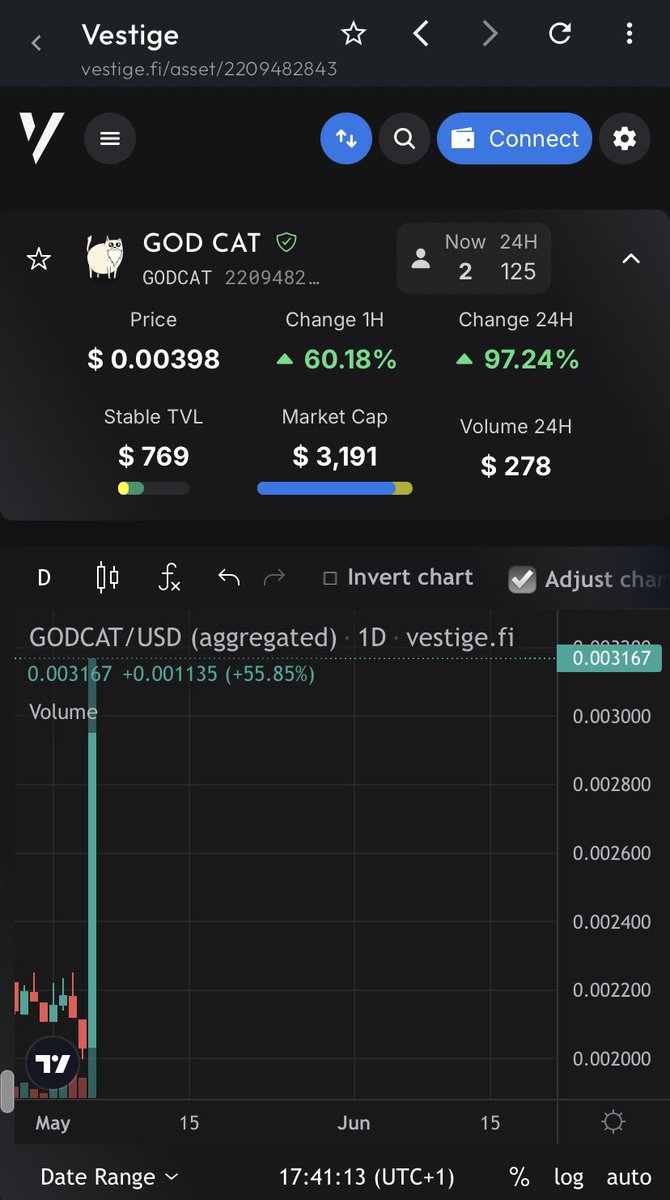The height and width of the screenshot is (1200, 670).
Task: Toggle percent scale %
Action: click(518, 1177)
